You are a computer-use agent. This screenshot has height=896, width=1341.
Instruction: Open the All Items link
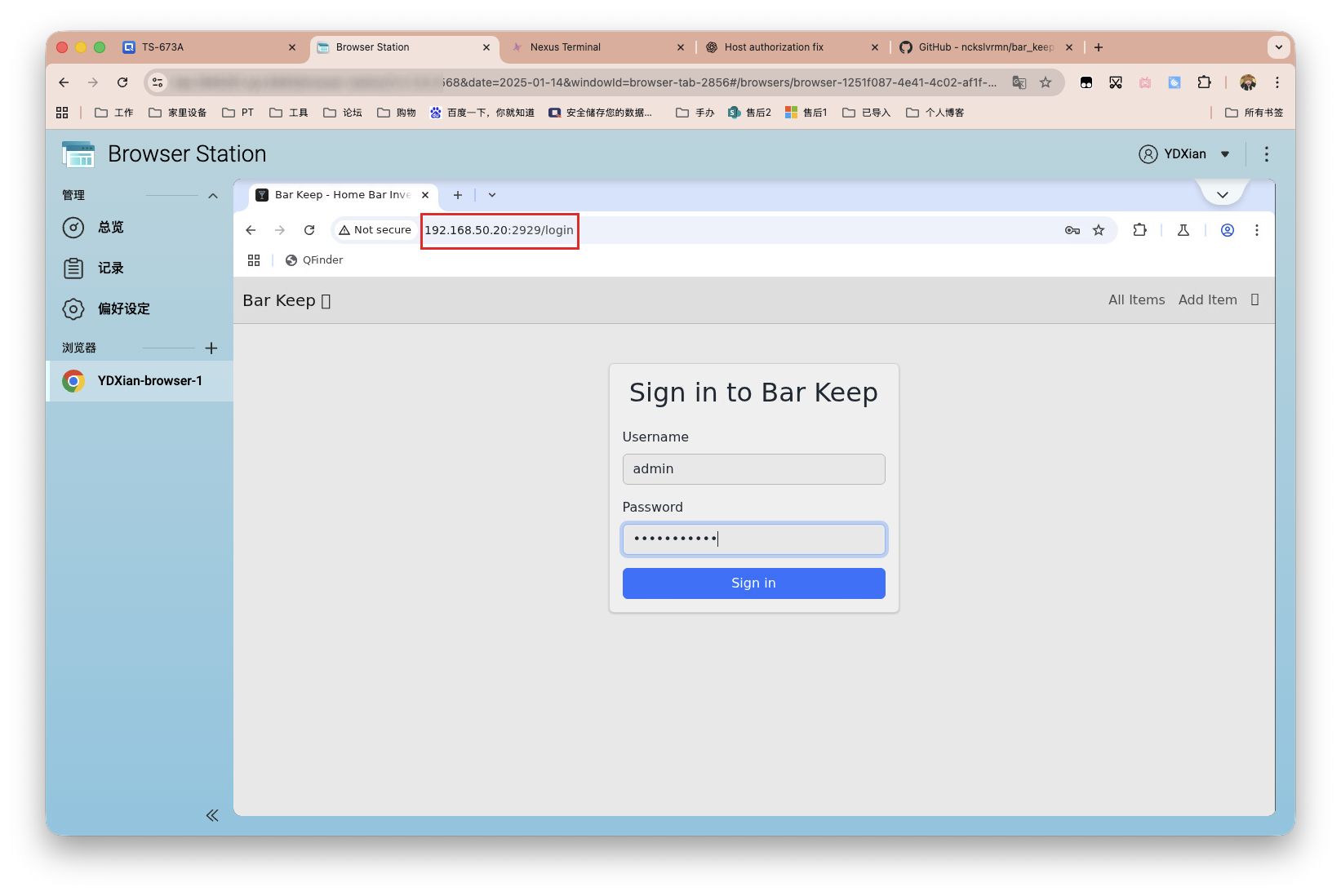tap(1136, 300)
